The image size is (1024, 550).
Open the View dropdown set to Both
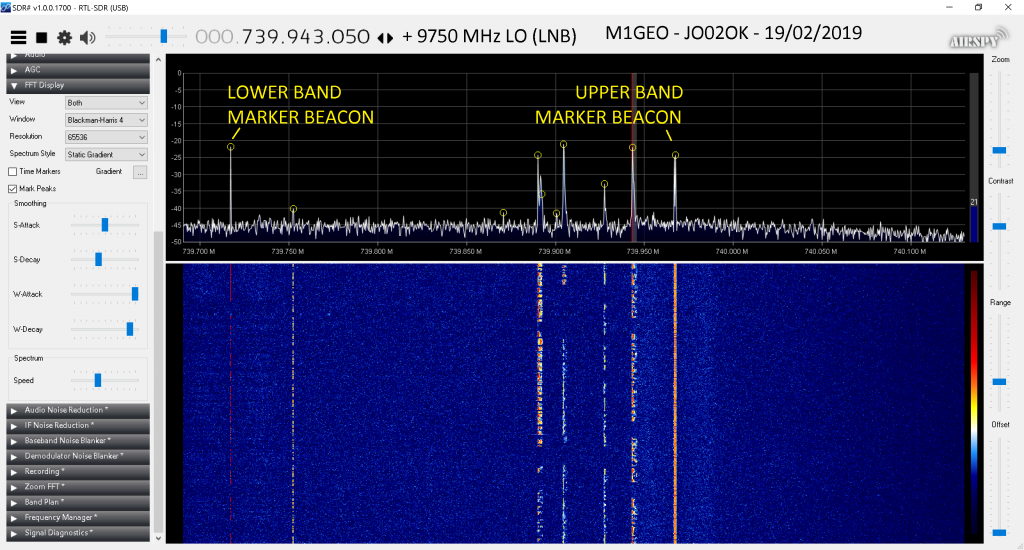click(x=106, y=103)
